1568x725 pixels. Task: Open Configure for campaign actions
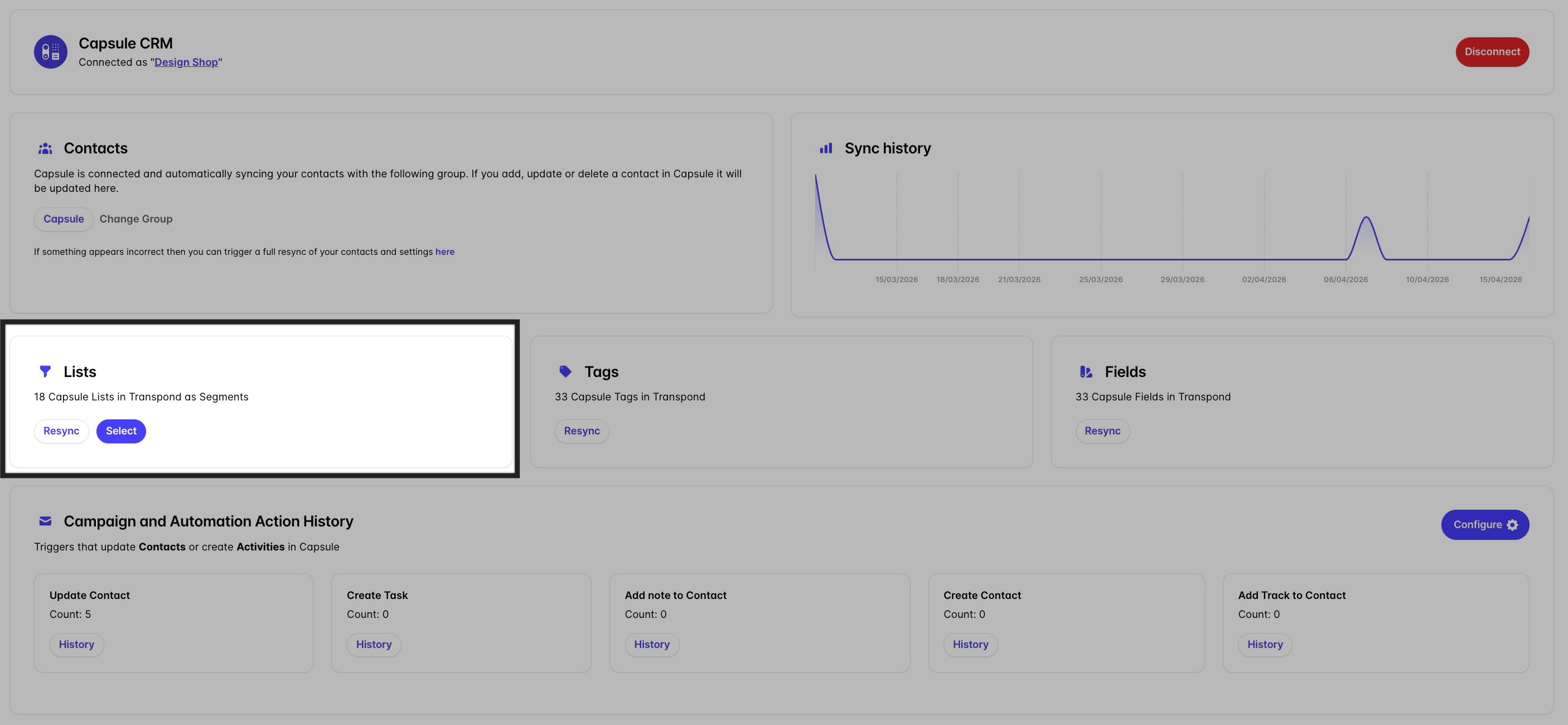[1484, 525]
